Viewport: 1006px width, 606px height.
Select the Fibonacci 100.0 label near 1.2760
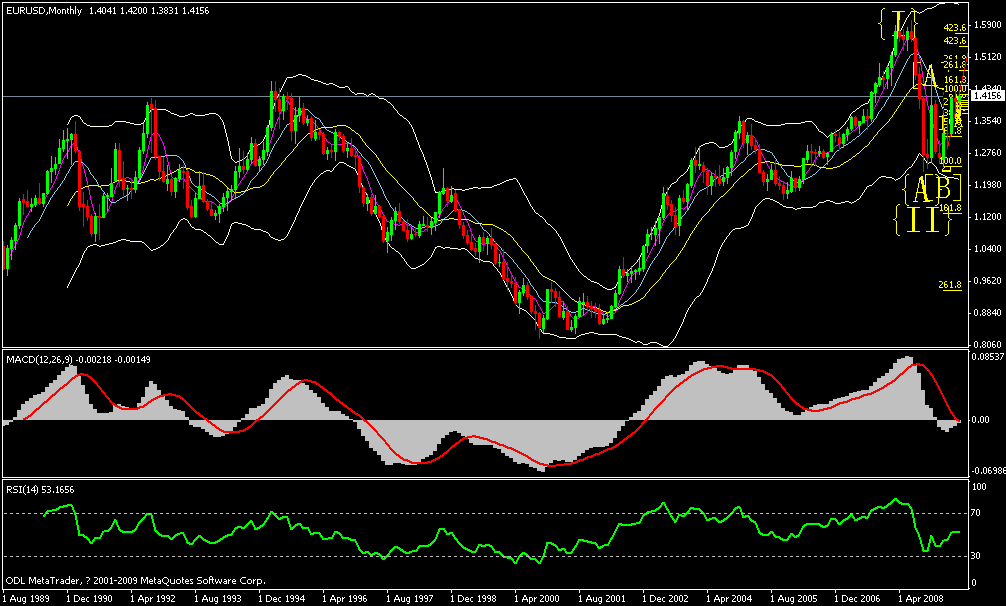coord(950,161)
